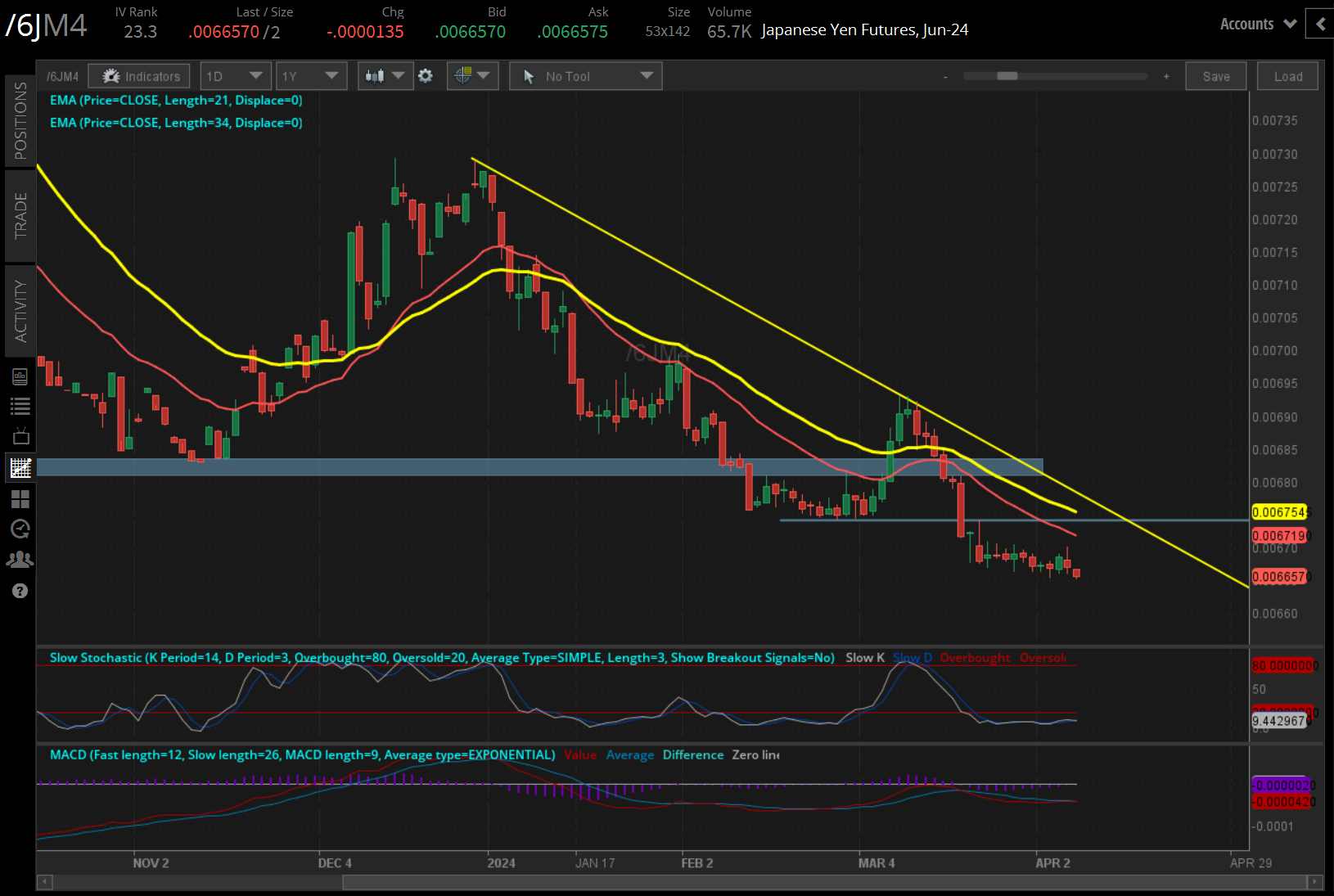
Task: Open the four-square dashboard icon
Action: [x=20, y=498]
